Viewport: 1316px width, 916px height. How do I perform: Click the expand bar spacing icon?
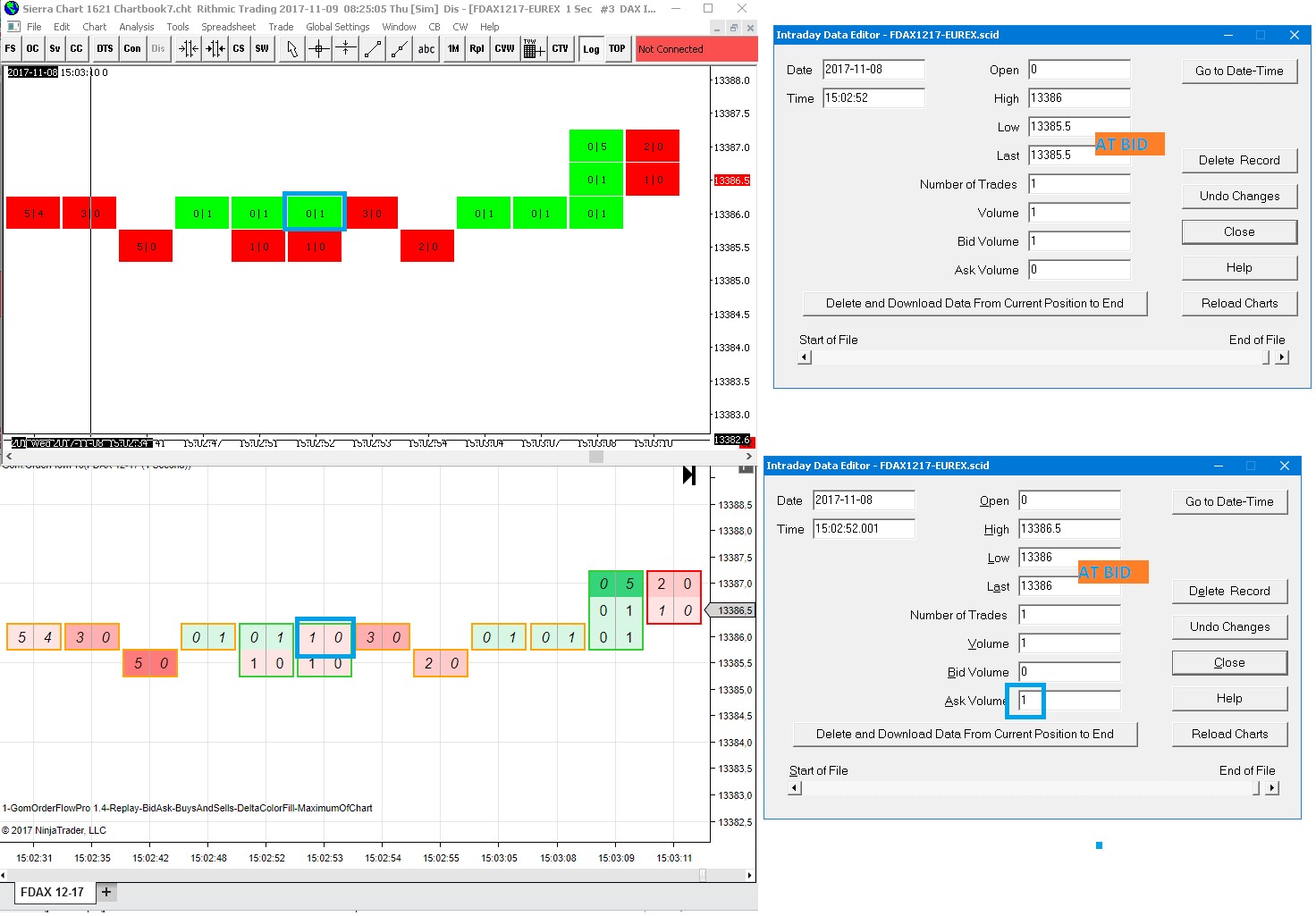tap(215, 49)
